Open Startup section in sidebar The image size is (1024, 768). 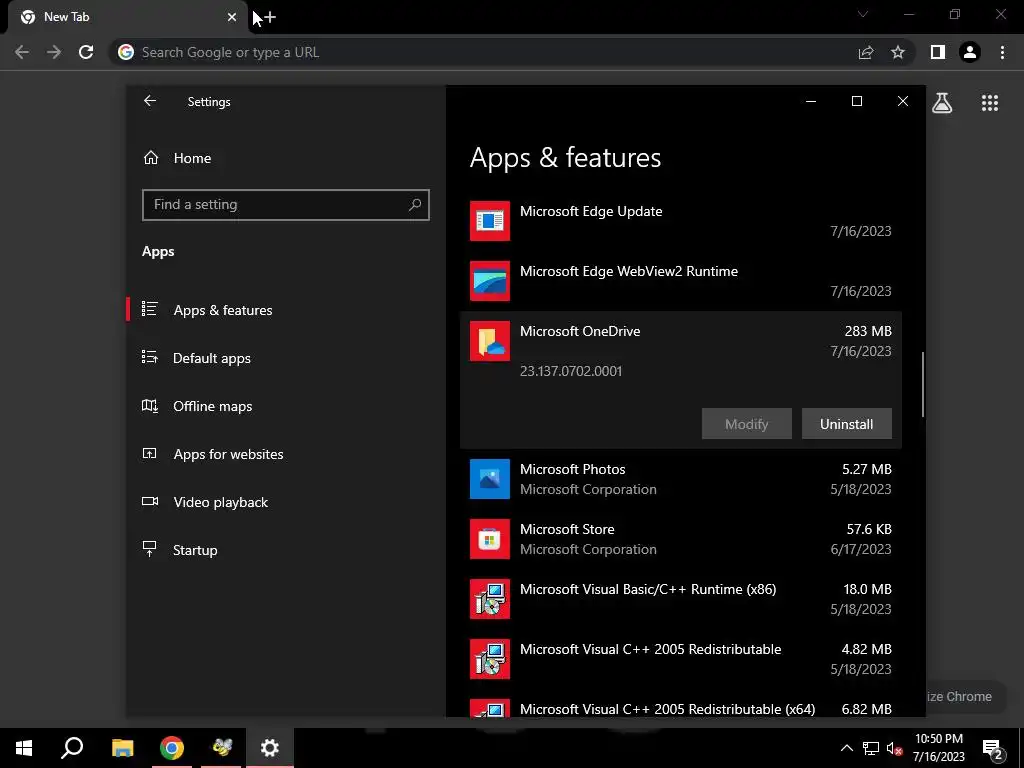[195, 550]
